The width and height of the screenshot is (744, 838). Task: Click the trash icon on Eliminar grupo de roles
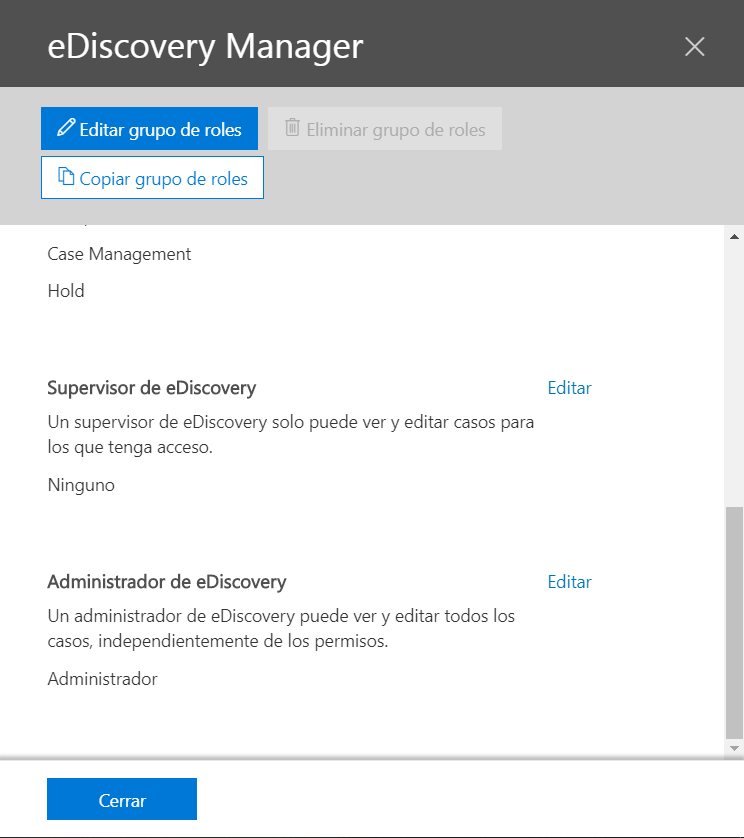point(292,128)
